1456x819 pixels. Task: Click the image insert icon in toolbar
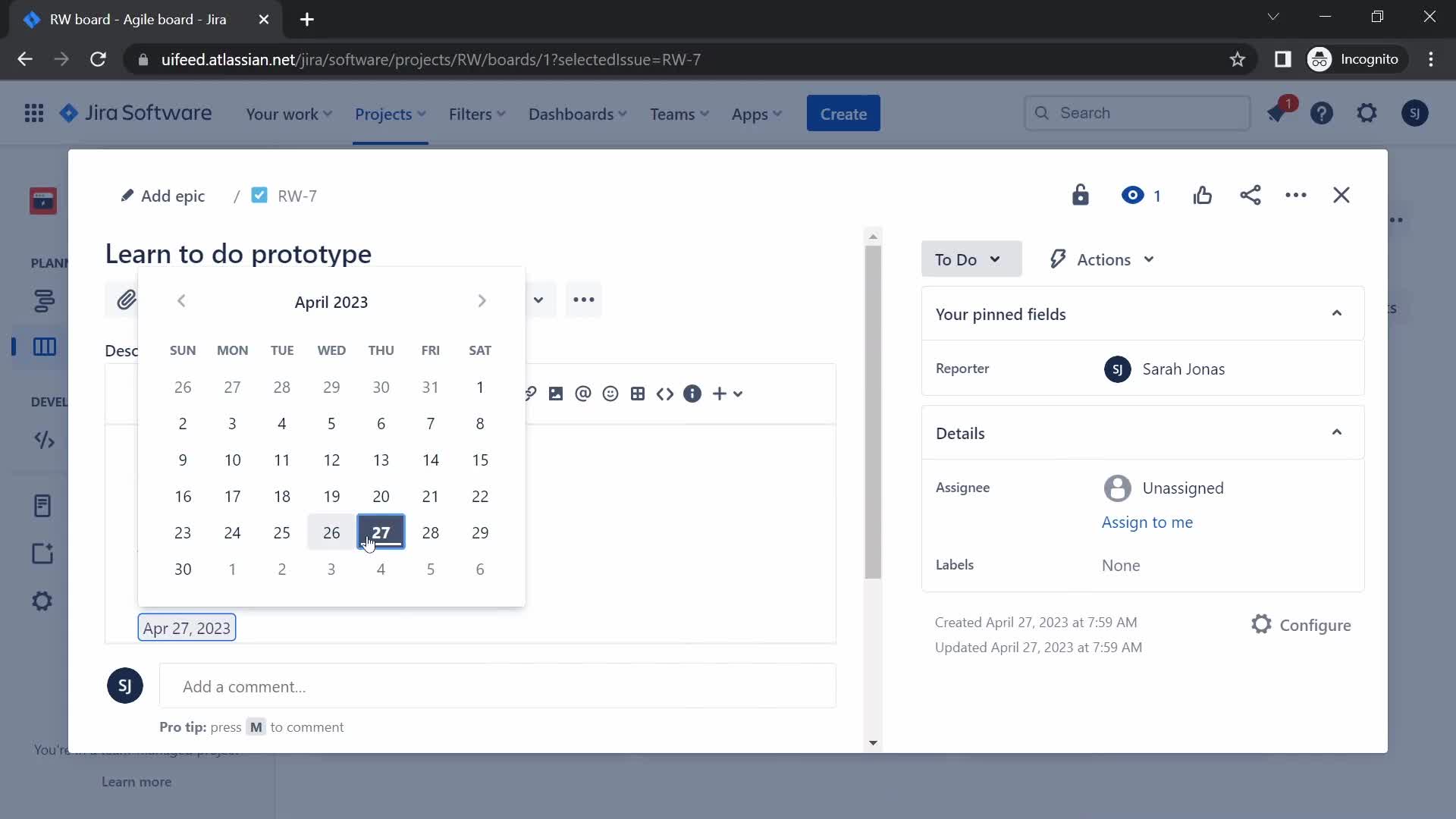point(556,393)
